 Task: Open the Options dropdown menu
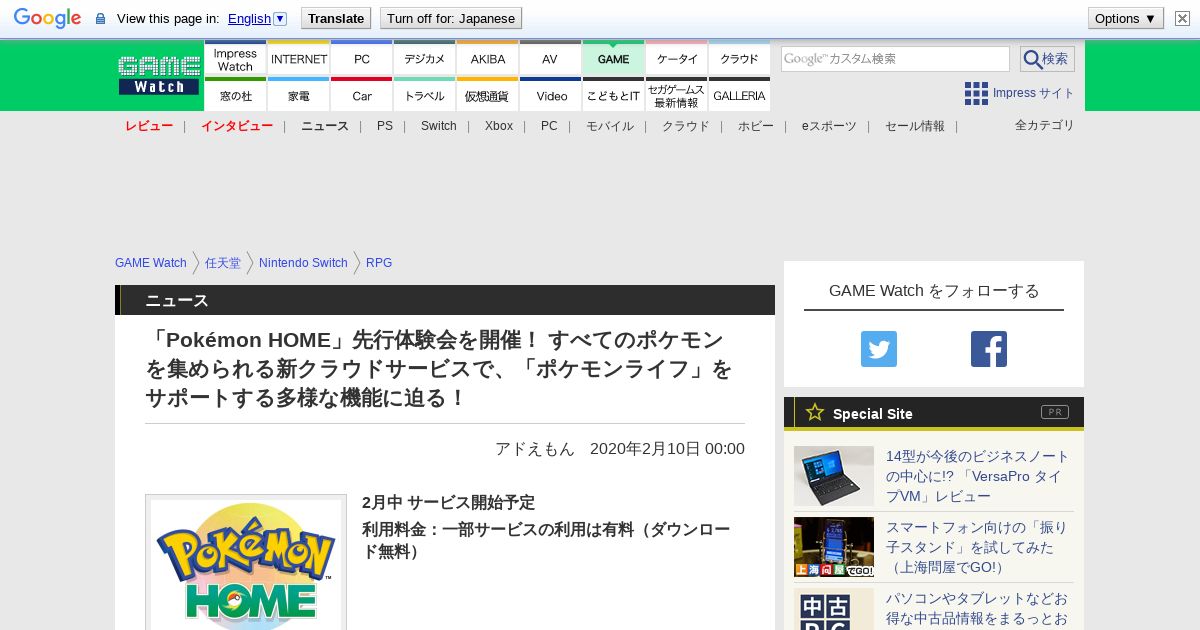(1125, 18)
